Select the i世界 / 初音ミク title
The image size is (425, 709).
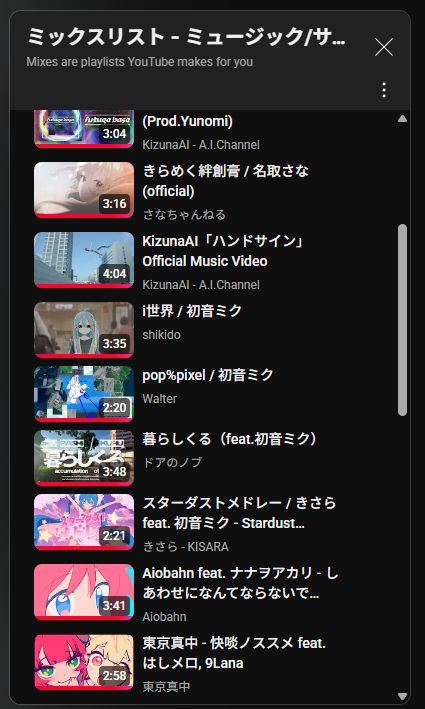192,311
